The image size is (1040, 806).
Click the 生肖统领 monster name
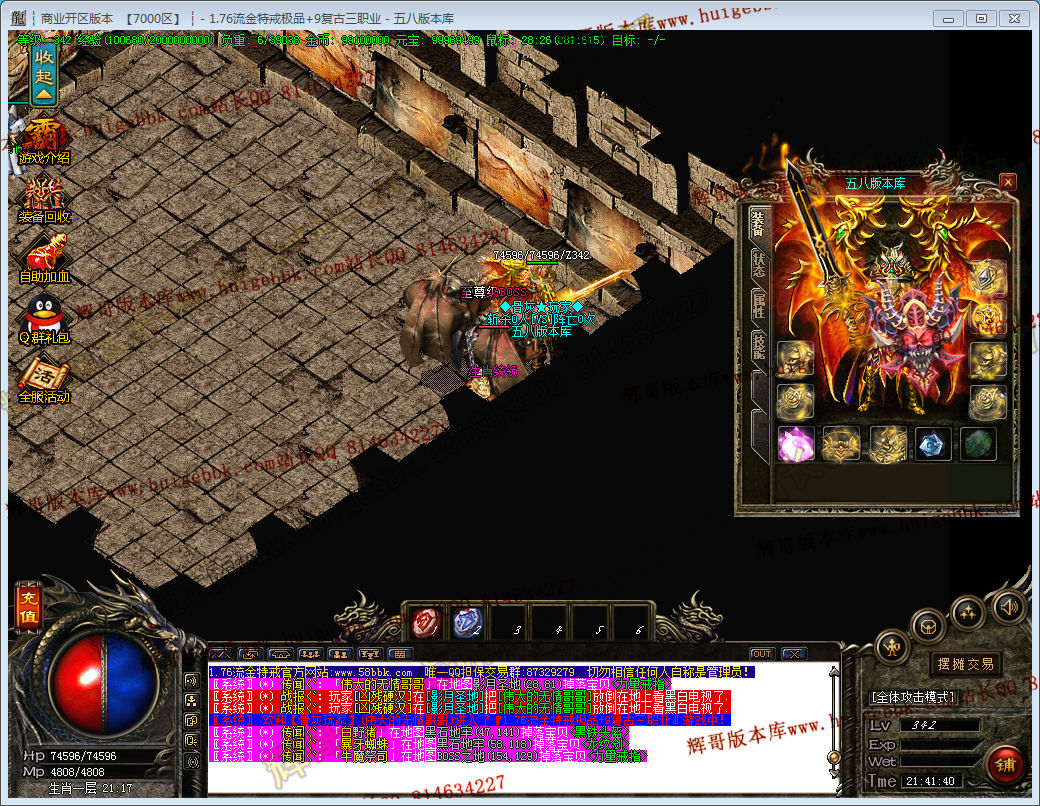[x=493, y=371]
